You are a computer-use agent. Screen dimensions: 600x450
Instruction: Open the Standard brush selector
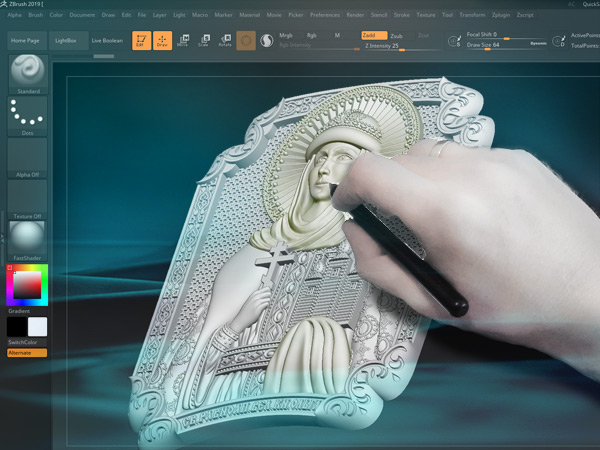click(x=28, y=74)
